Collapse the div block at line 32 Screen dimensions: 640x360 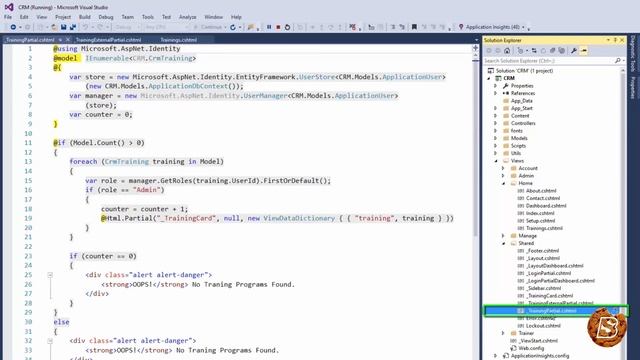coord(50,341)
